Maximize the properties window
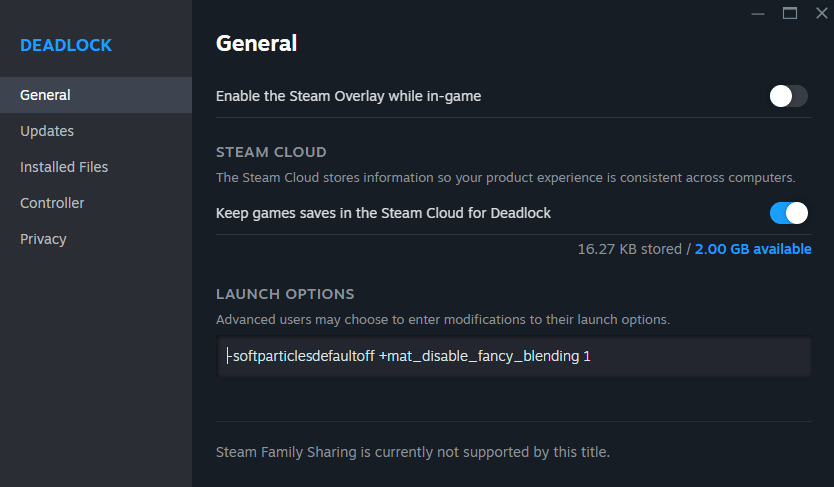Screen dimensions: 834x487 [790, 13]
